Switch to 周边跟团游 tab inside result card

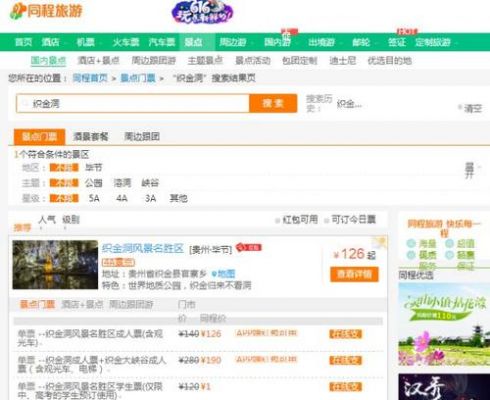131,304
